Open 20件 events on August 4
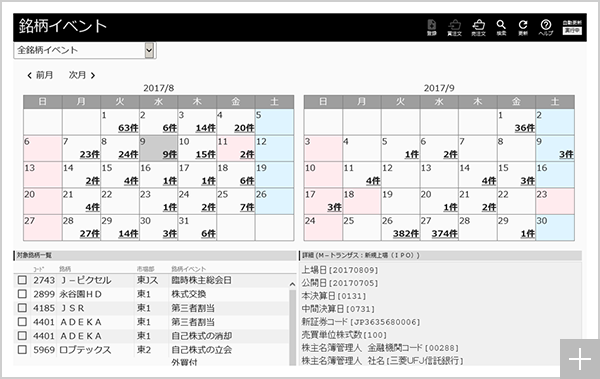This screenshot has height=379, width=600. [244, 128]
